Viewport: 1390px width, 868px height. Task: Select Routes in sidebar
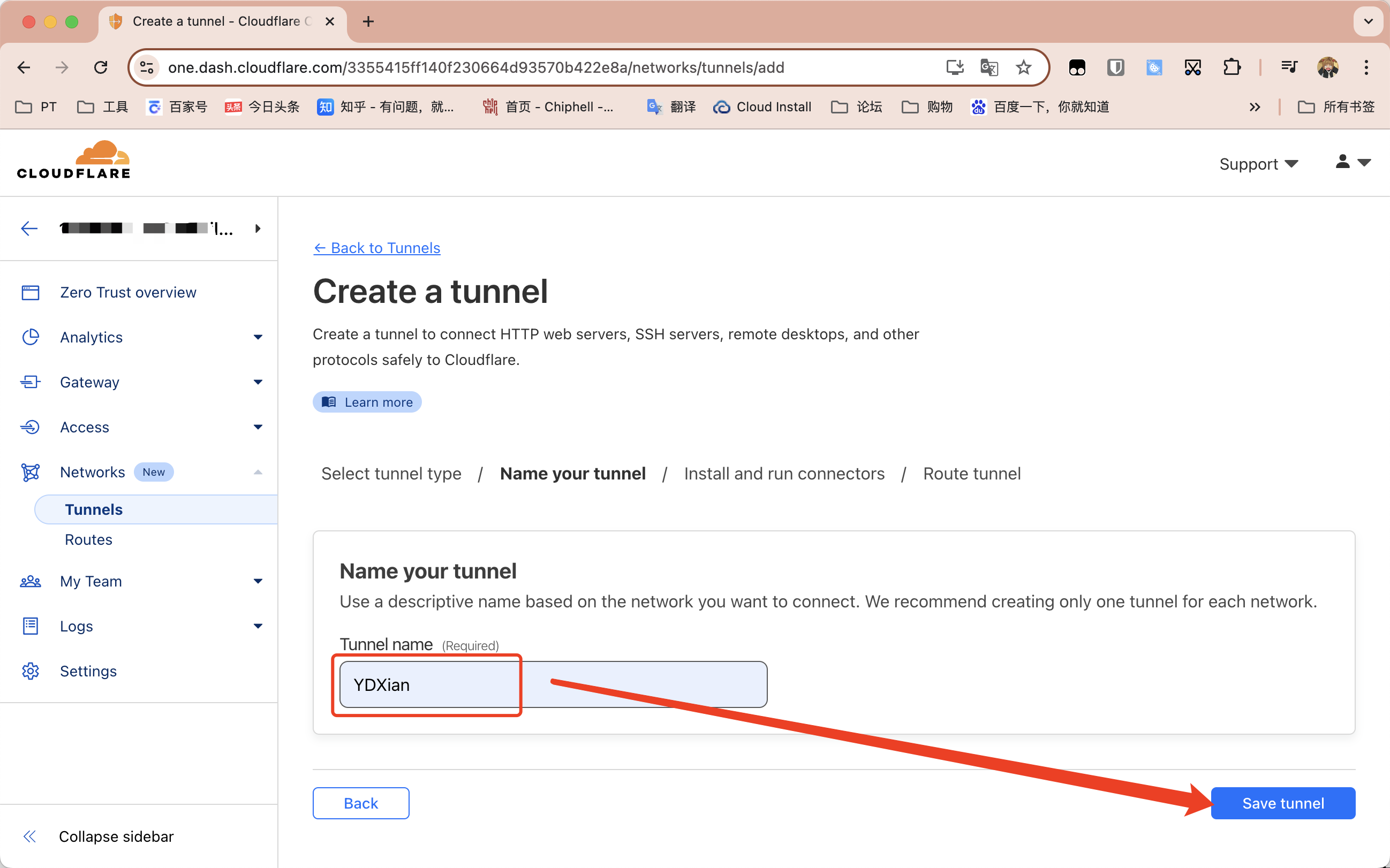[x=88, y=539]
